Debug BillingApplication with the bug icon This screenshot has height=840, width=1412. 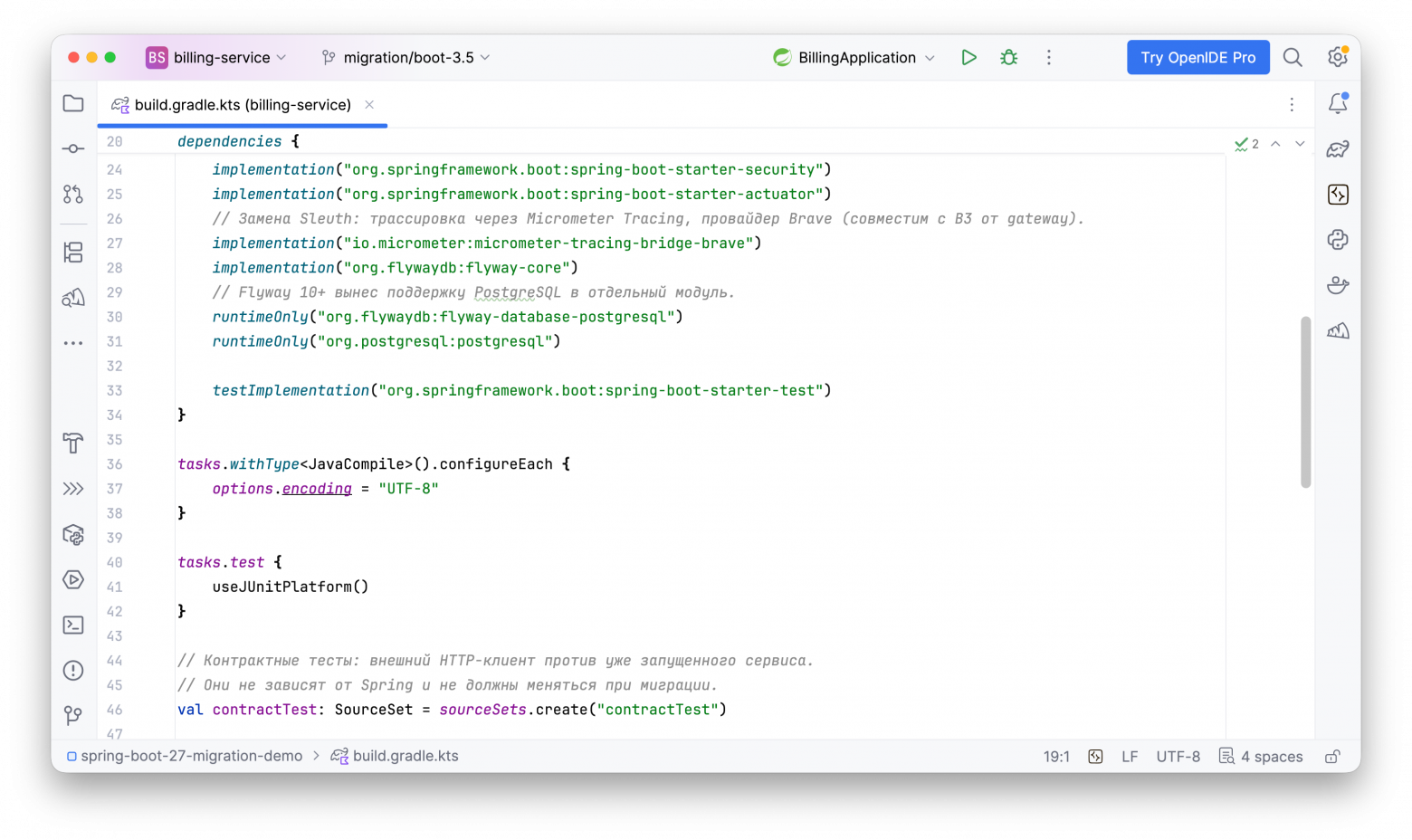point(1008,57)
